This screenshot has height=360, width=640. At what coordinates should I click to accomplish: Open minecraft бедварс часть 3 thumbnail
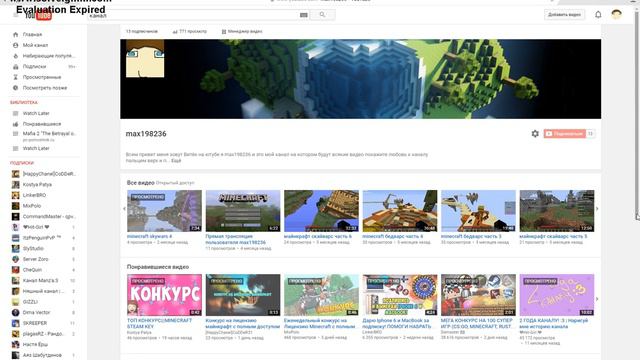tap(478, 211)
